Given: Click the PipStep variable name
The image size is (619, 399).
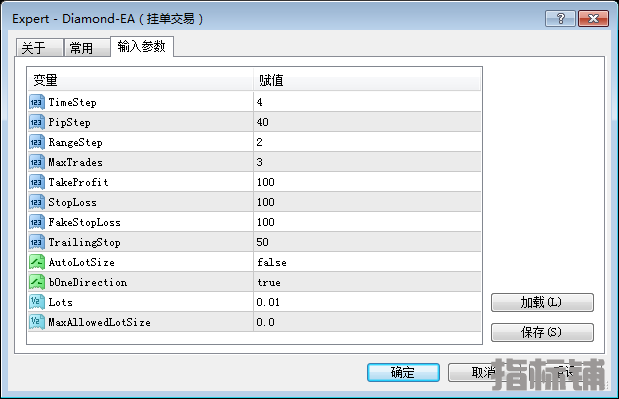Looking at the screenshot, I should pos(69,123).
